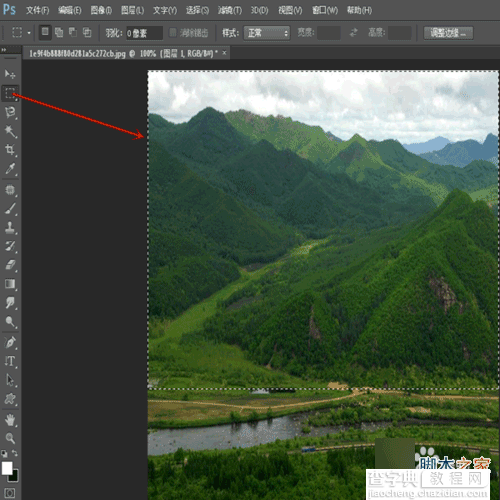Select the Clone Stamp tool
This screenshot has height=500, width=500.
pyautogui.click(x=10, y=228)
